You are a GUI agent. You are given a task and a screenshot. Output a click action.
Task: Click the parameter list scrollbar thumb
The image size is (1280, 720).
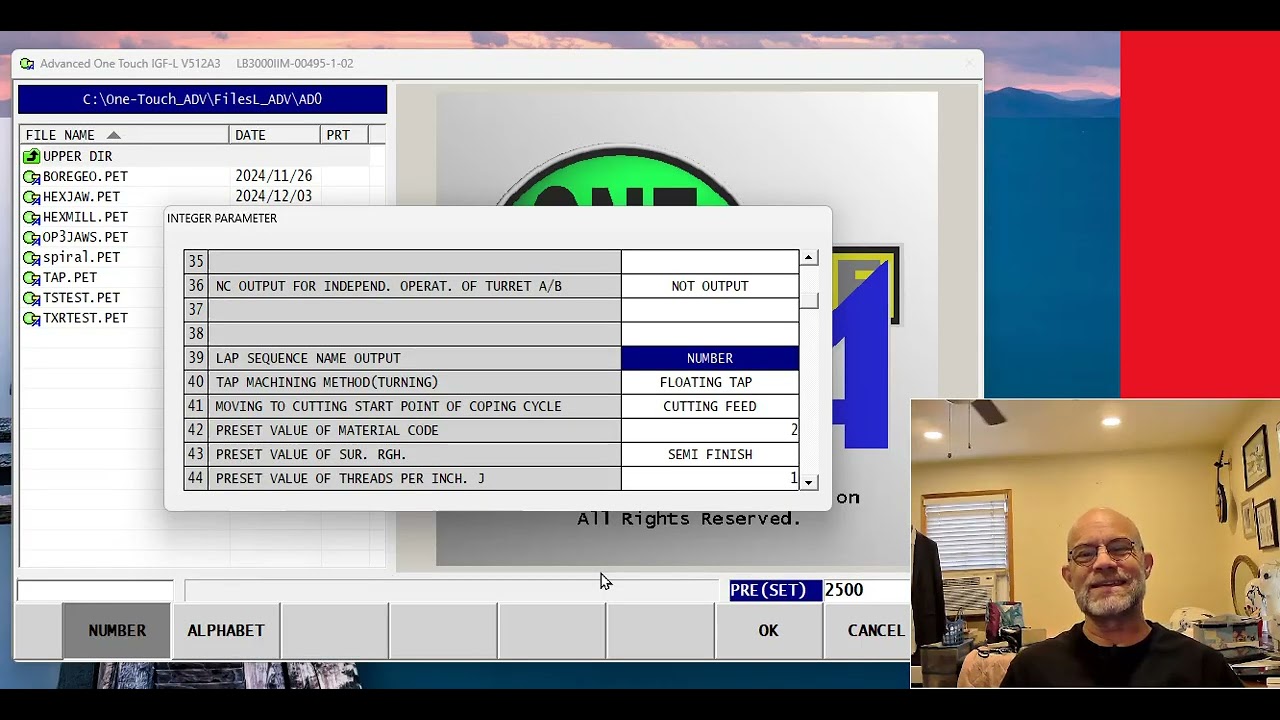809,300
